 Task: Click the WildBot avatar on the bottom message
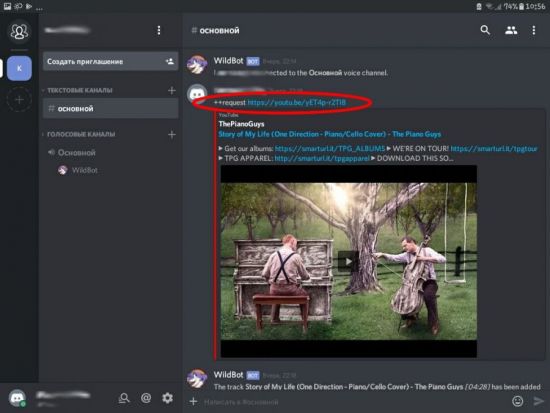click(x=197, y=379)
